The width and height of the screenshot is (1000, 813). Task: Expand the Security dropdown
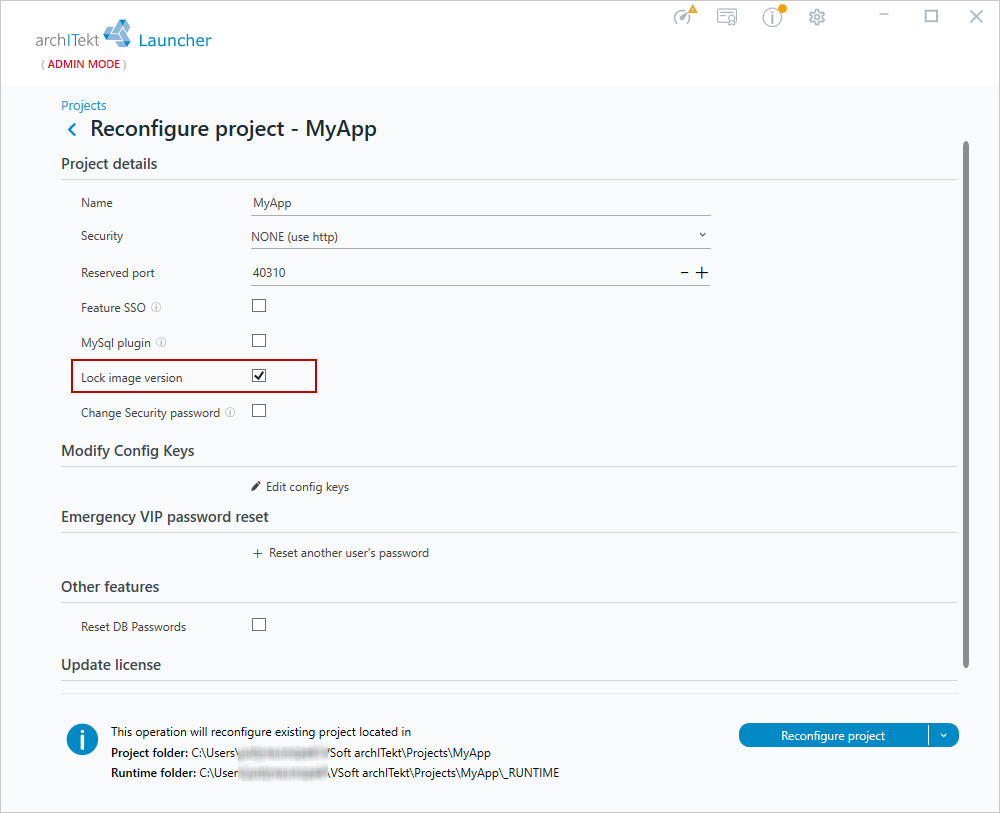pyautogui.click(x=480, y=236)
